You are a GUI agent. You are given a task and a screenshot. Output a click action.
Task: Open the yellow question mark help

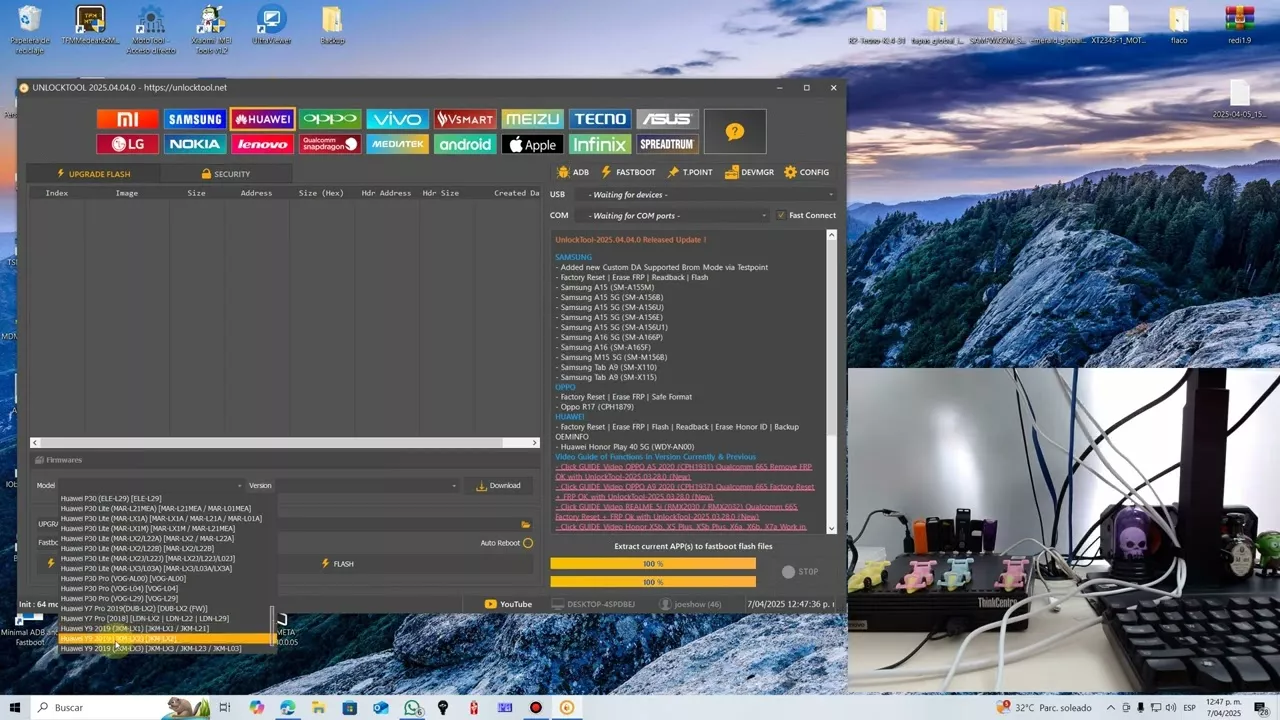pyautogui.click(x=735, y=132)
